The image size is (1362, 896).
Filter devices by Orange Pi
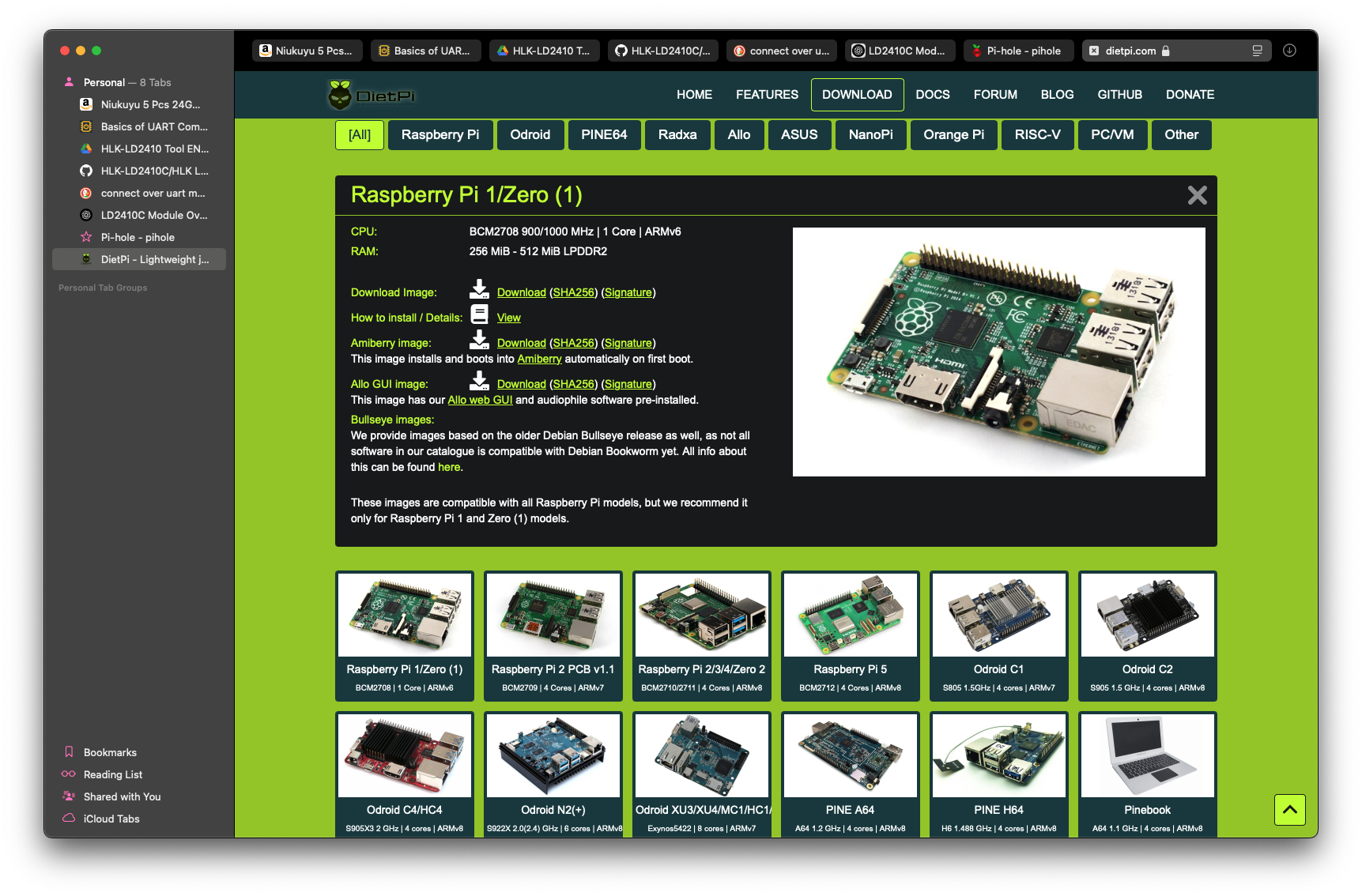click(x=954, y=135)
